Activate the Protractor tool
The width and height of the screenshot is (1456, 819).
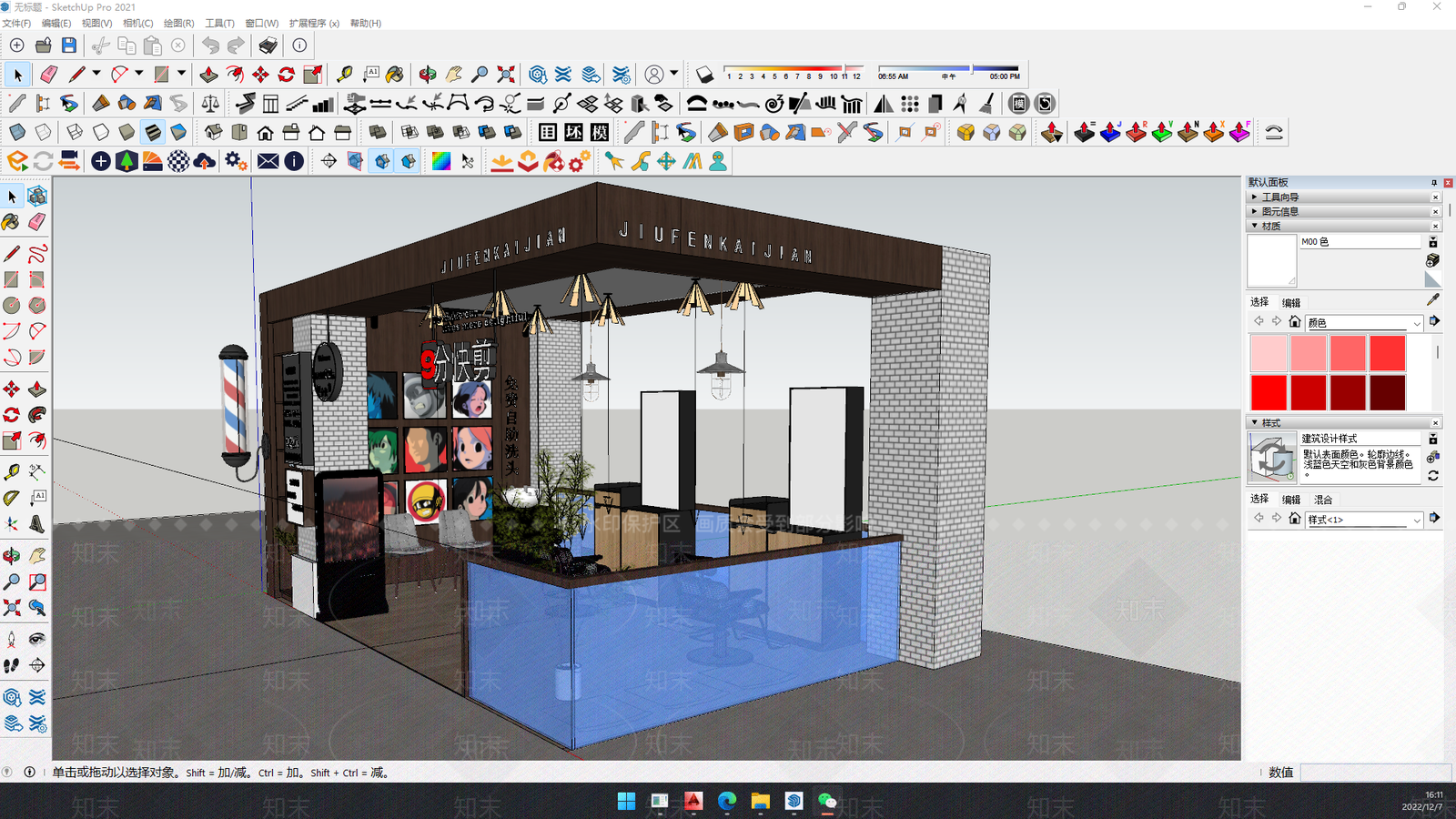pyautogui.click(x=12, y=497)
